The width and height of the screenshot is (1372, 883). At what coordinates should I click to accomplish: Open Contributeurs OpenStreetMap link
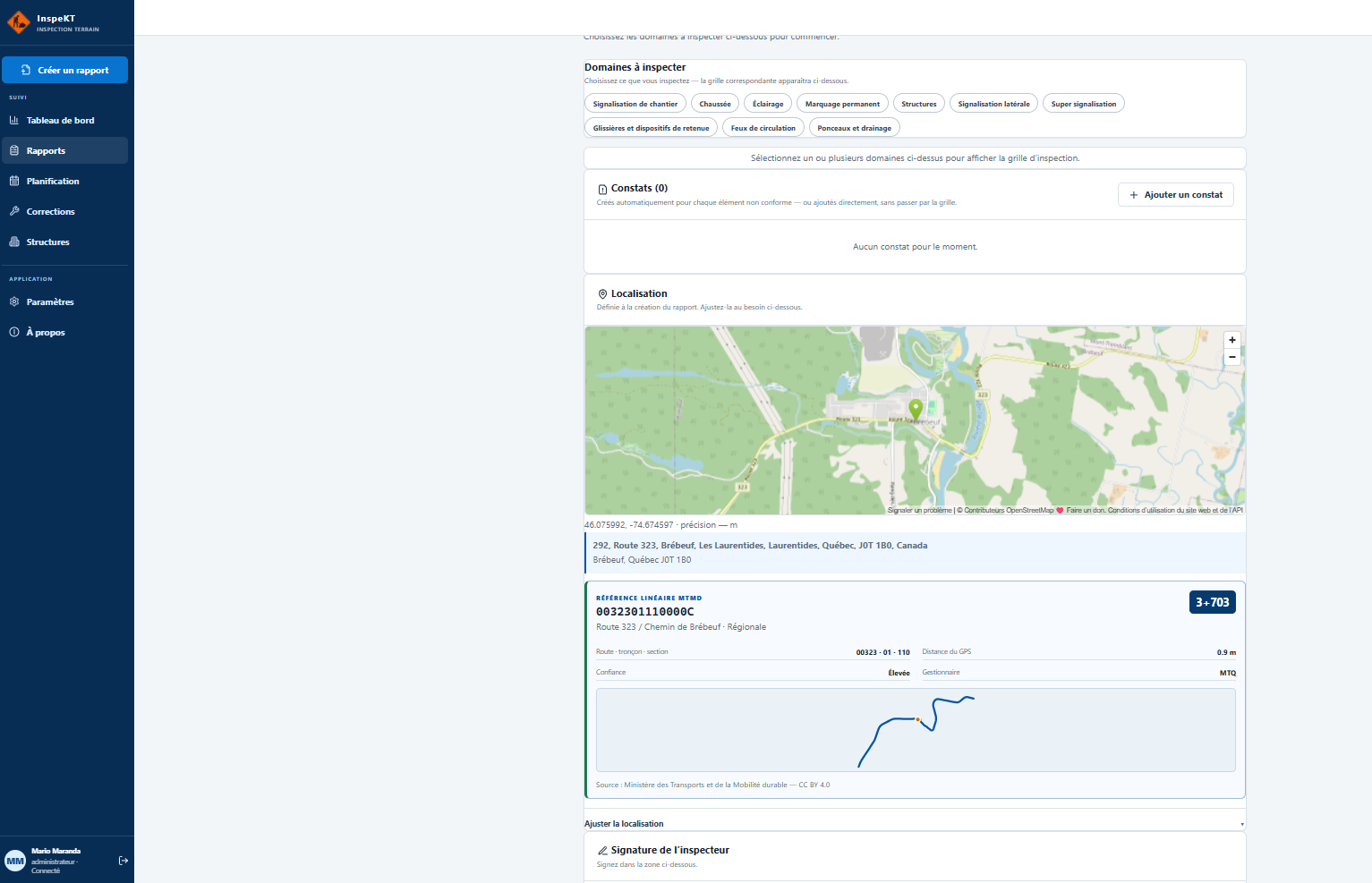tap(1009, 510)
